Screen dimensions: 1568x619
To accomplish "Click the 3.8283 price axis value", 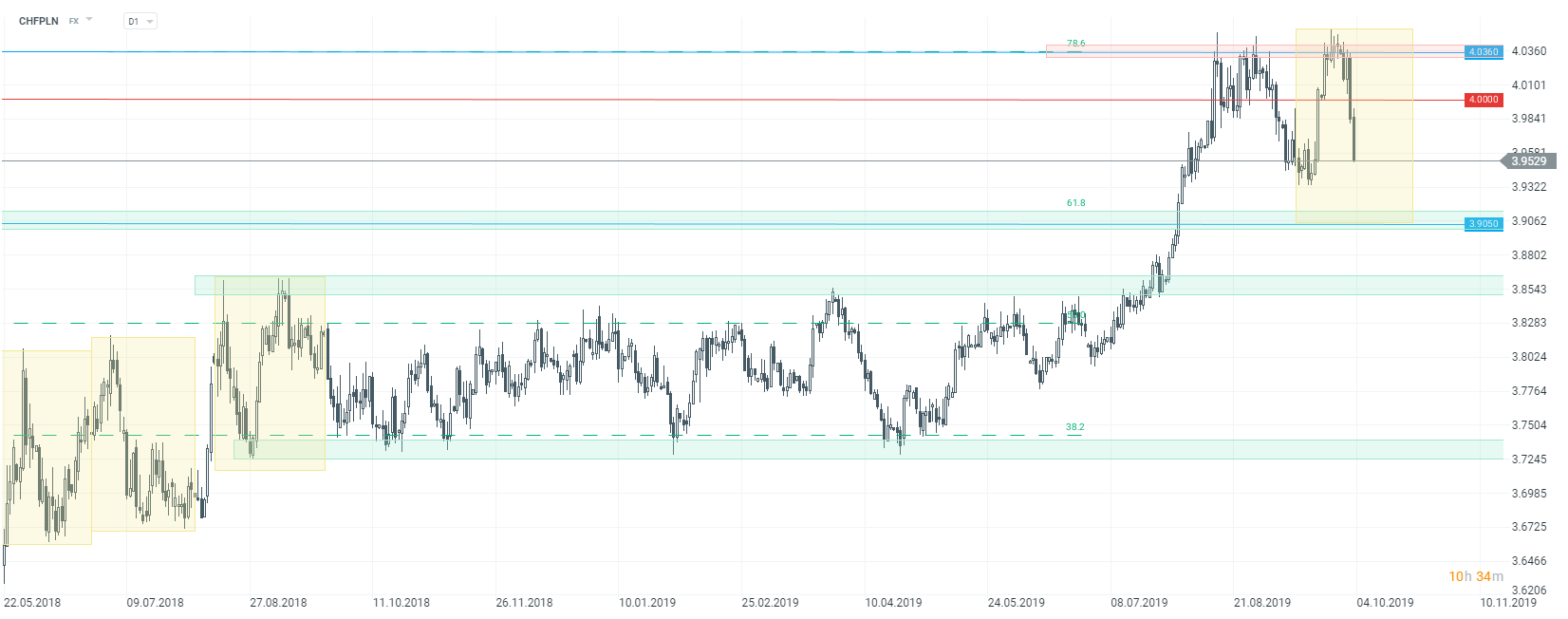I will [1529, 323].
